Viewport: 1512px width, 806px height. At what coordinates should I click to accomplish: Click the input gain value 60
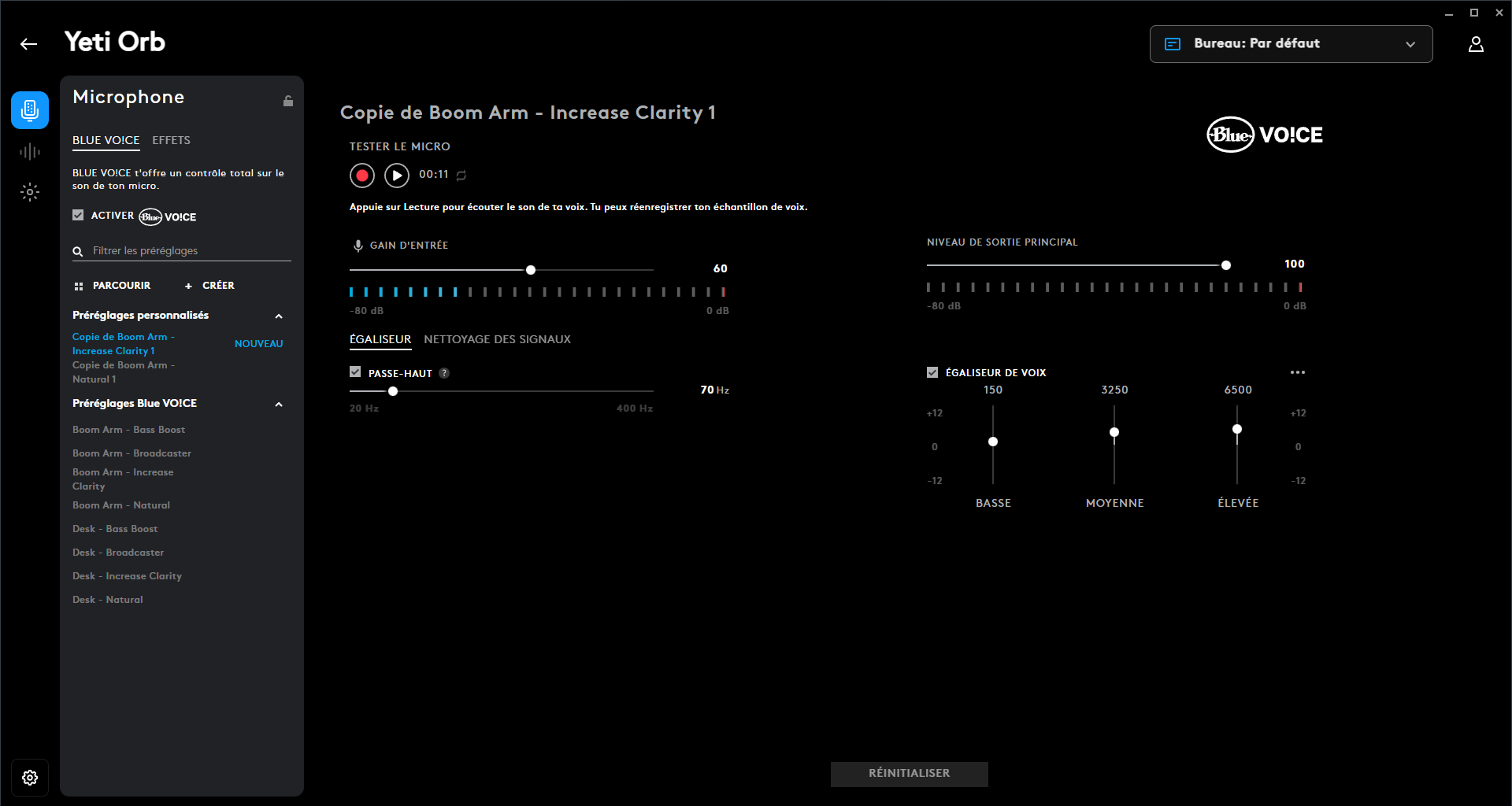coord(721,268)
